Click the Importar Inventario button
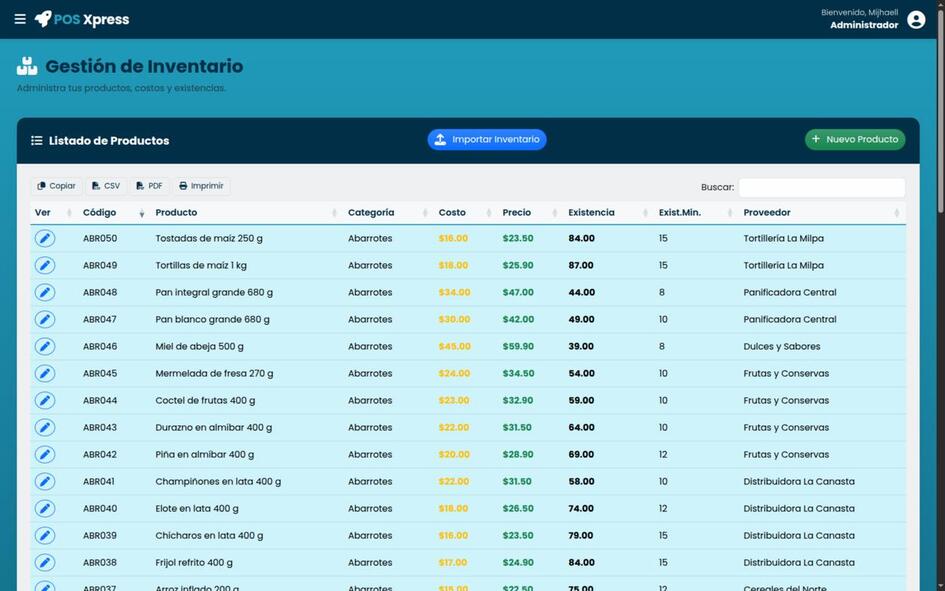Screen dimensions: 945x591 [487, 140]
